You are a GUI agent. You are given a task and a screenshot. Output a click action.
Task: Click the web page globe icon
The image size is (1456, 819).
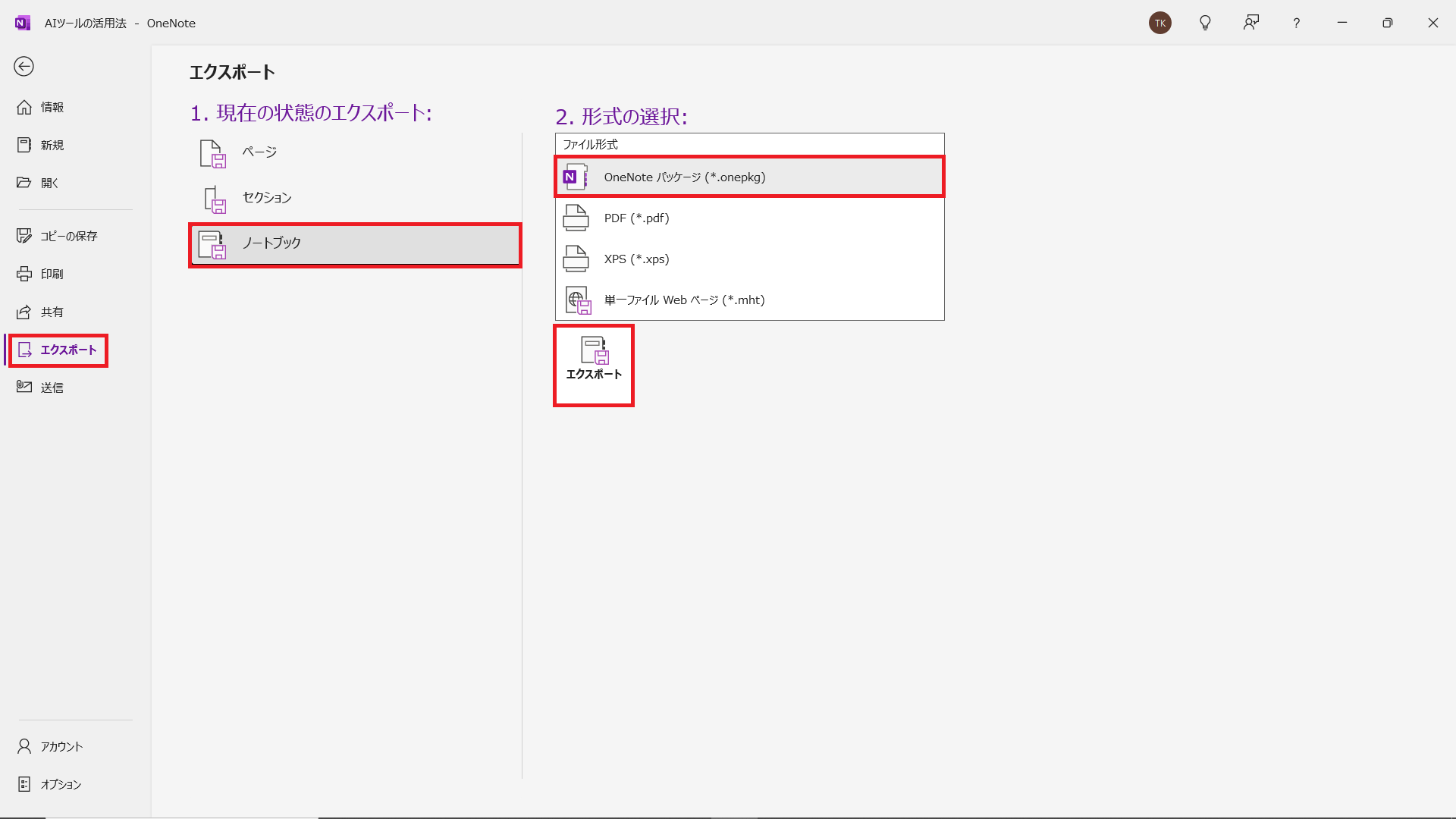click(x=578, y=300)
